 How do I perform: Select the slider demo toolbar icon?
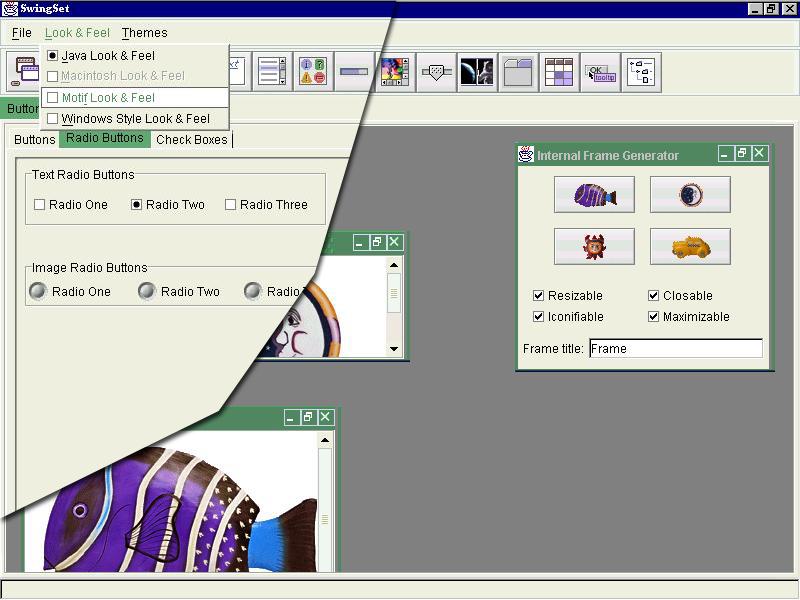(x=354, y=72)
